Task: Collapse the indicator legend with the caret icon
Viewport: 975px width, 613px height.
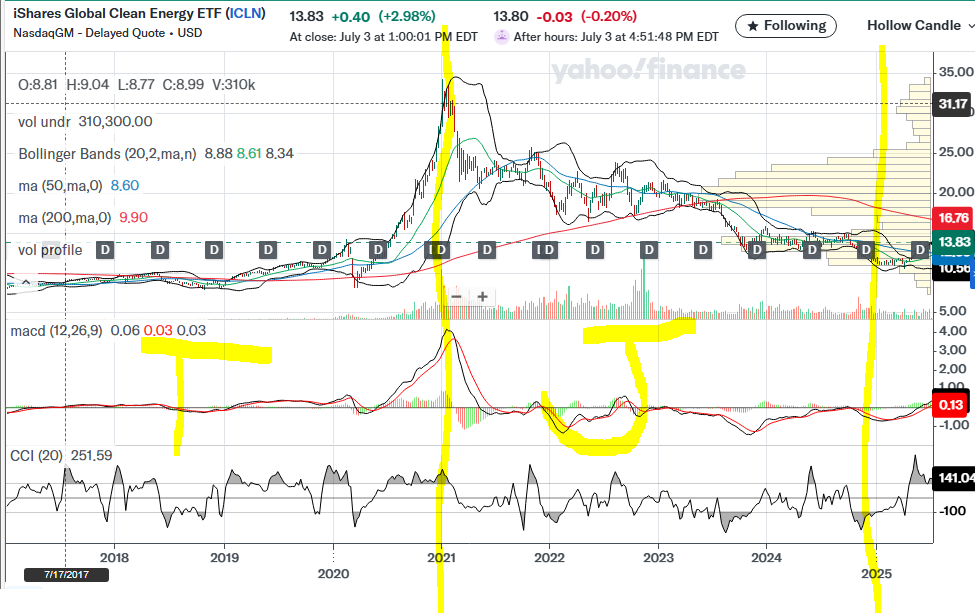Action: point(26,282)
